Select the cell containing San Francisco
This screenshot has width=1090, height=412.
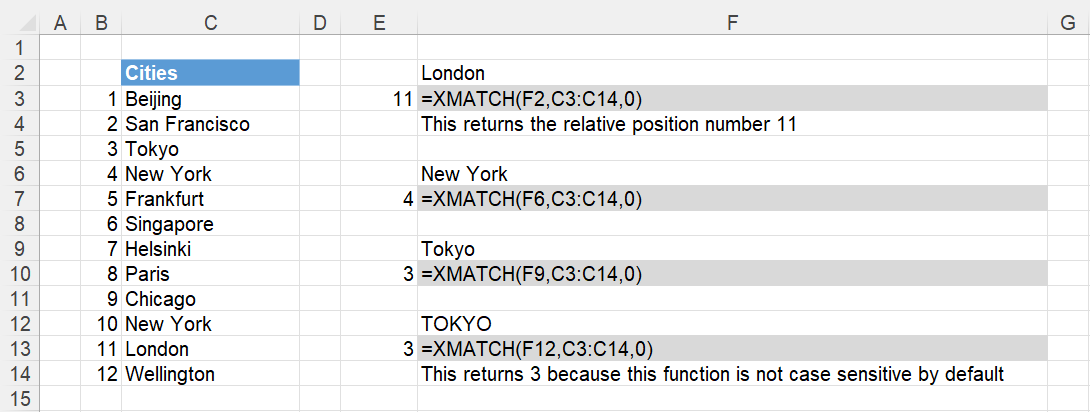click(x=211, y=124)
